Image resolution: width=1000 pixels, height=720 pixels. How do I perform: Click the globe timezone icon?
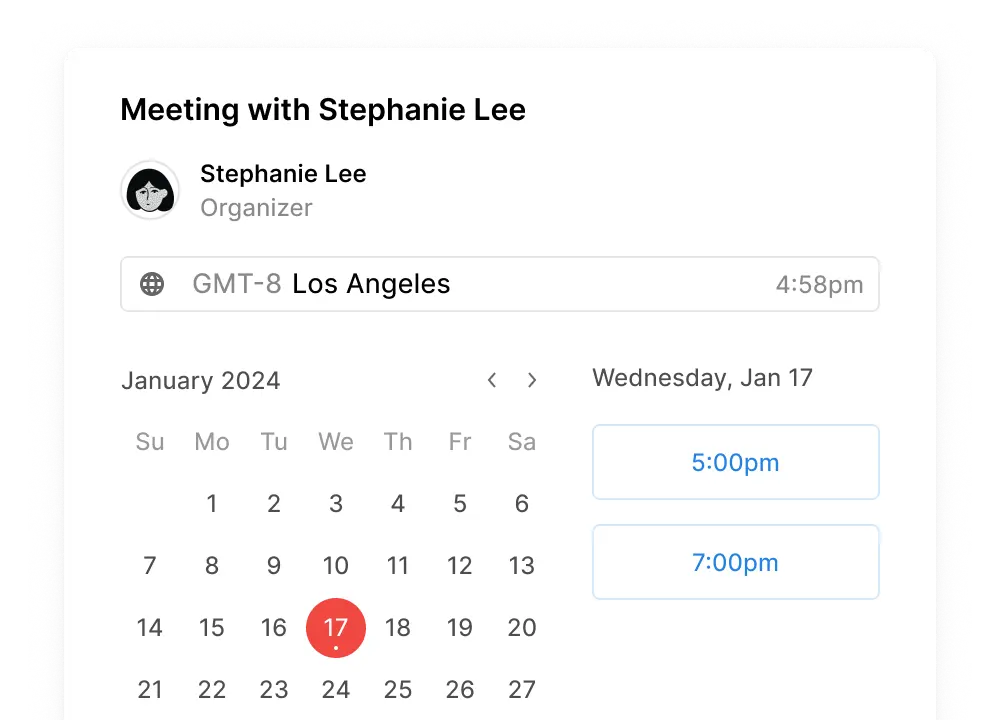[152, 284]
